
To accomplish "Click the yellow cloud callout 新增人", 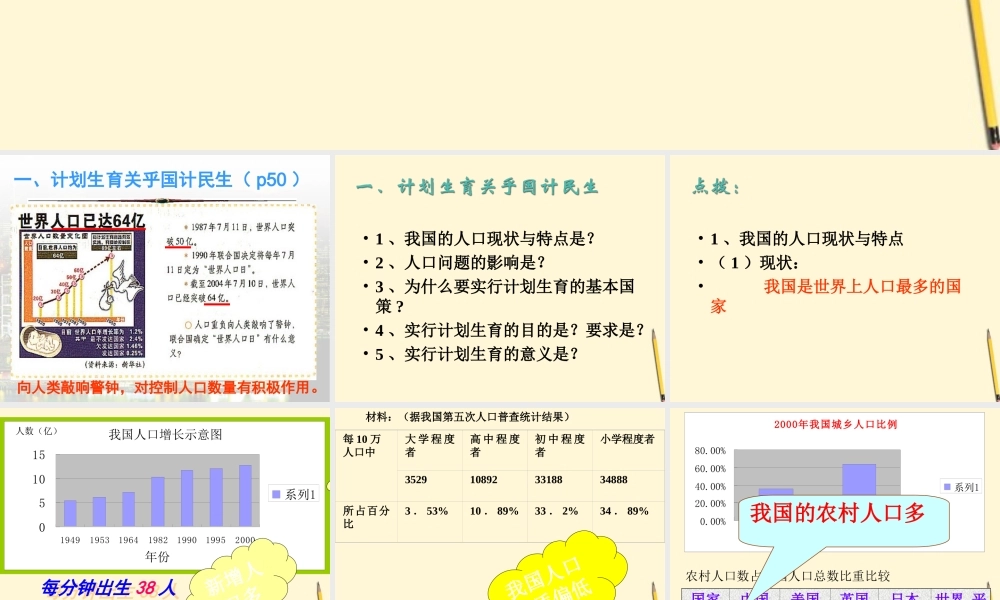I will click(x=242, y=571).
